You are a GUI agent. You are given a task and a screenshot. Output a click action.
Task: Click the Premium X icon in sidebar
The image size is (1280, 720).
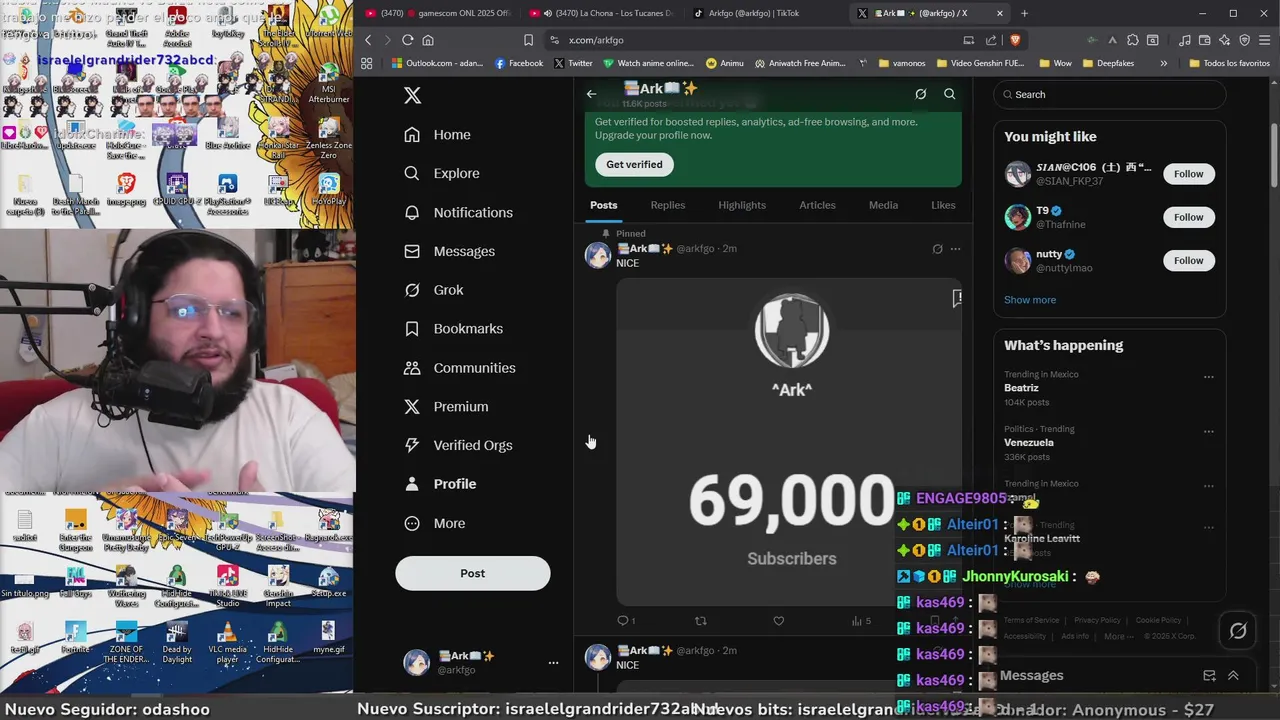pos(412,407)
